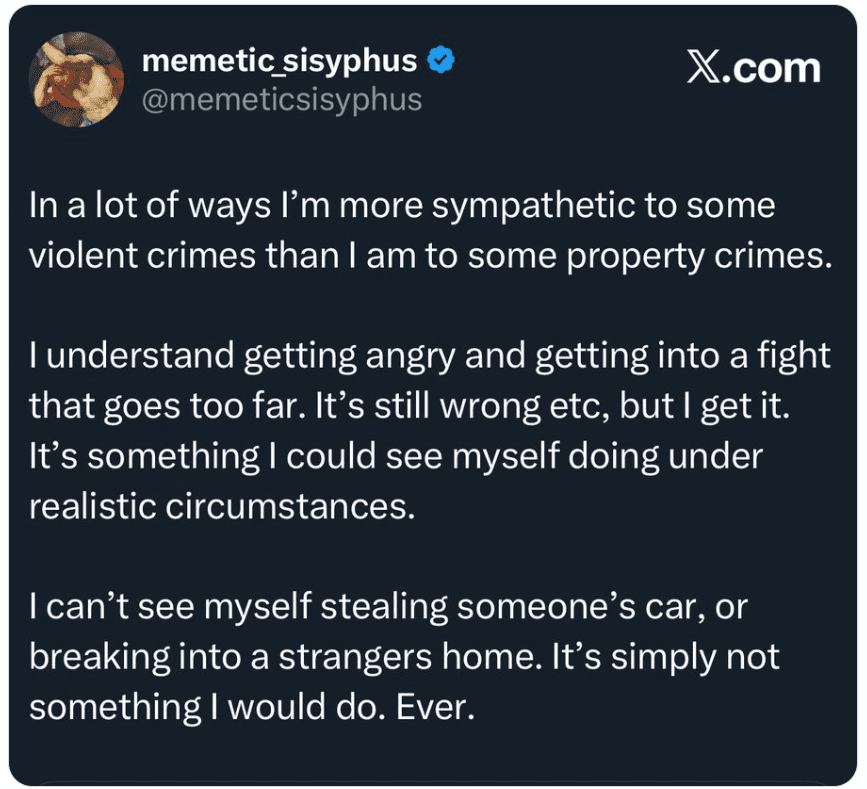Click the memetic_sisyphus profile avatar
This screenshot has width=867, height=789.
coord(77,80)
